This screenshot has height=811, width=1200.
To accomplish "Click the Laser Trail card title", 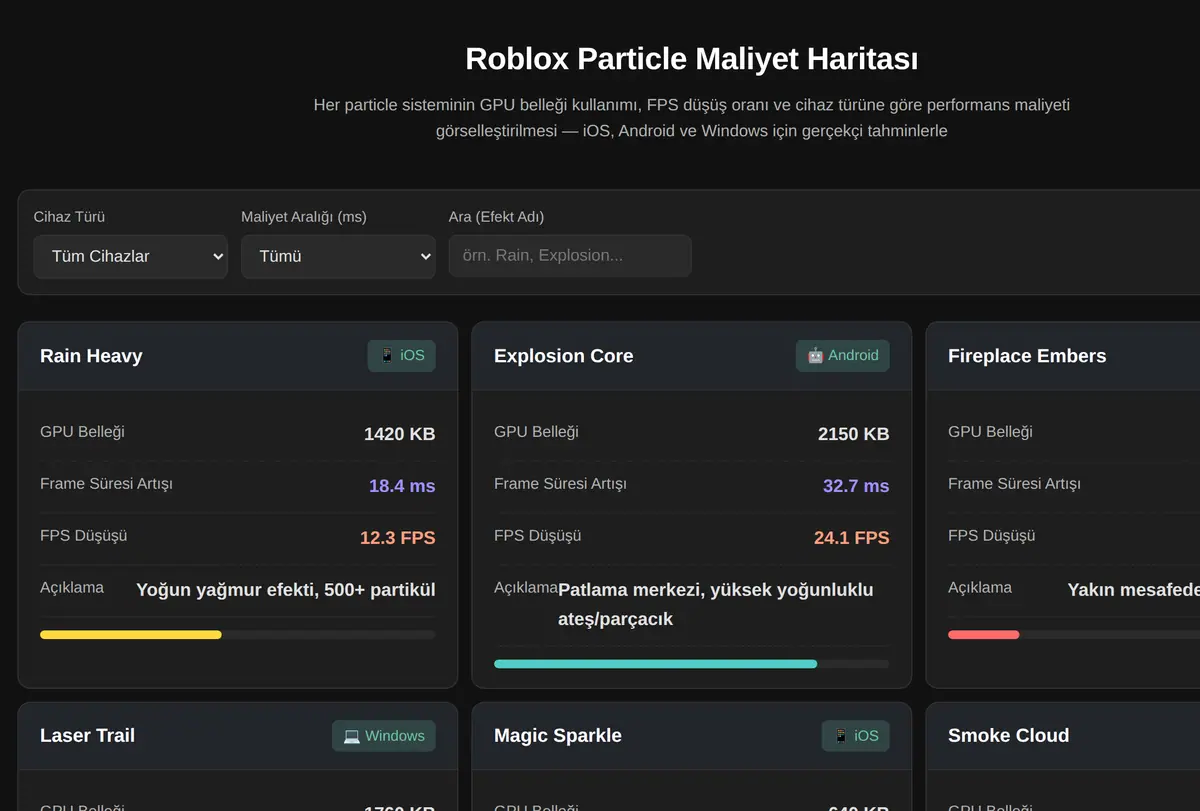I will click(87, 736).
